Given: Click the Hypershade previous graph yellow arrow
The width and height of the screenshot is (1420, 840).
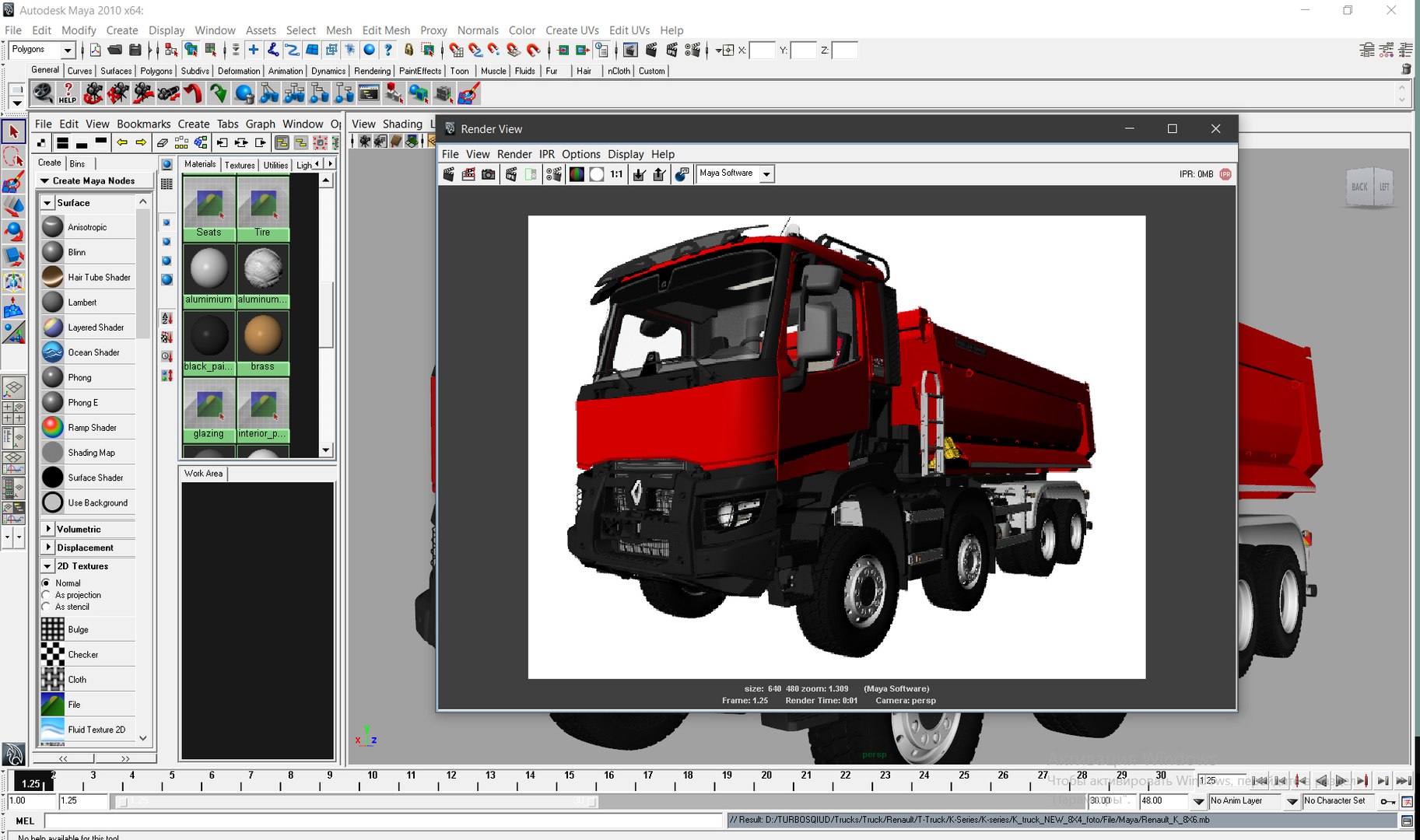Looking at the screenshot, I should click(122, 142).
